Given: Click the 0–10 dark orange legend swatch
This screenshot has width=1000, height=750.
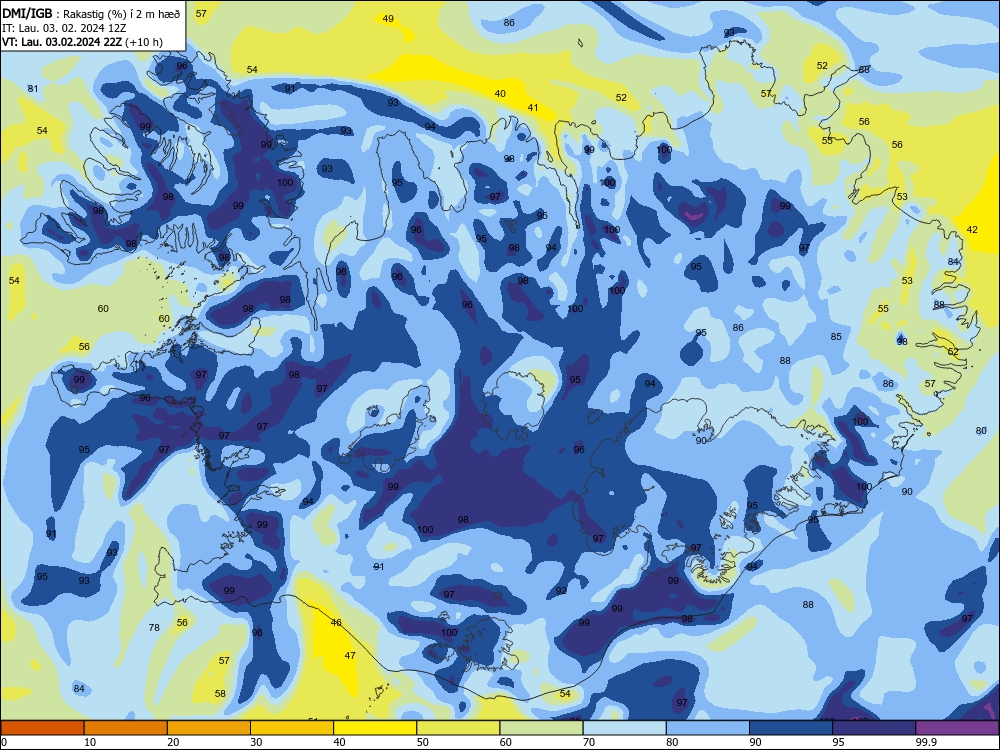Looking at the screenshot, I should pos(42,728).
